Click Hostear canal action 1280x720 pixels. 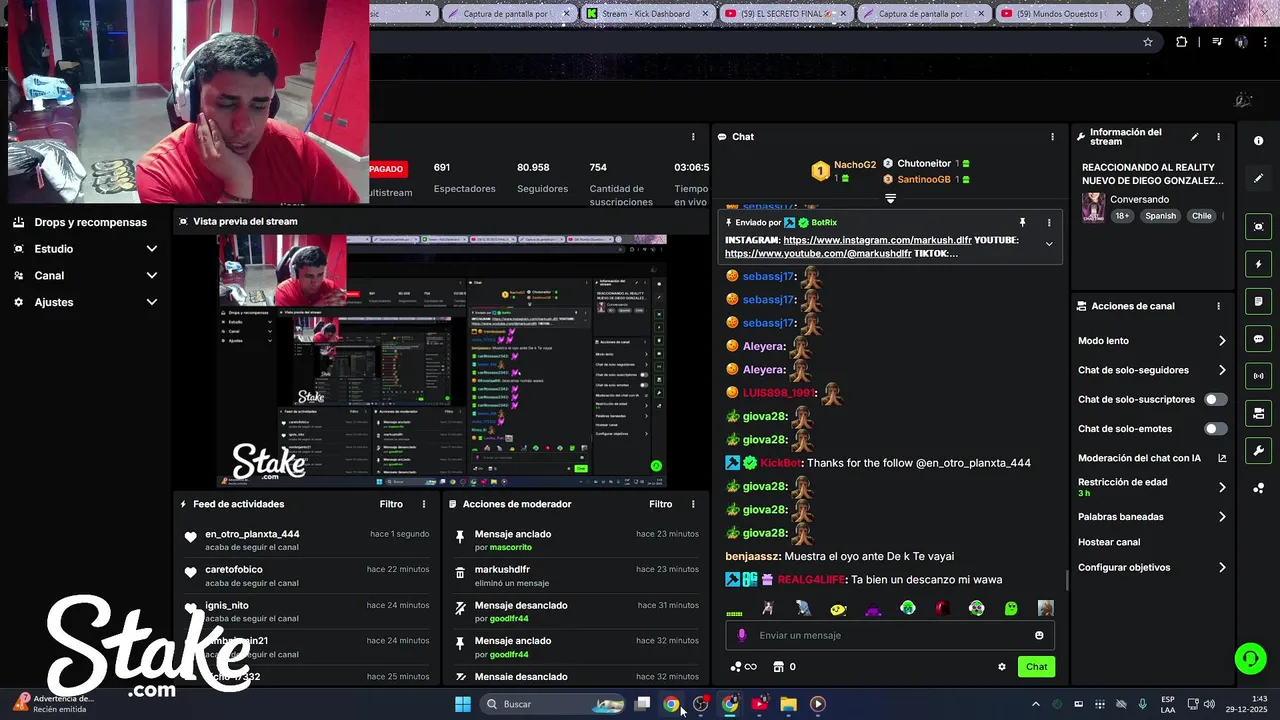point(1109,542)
